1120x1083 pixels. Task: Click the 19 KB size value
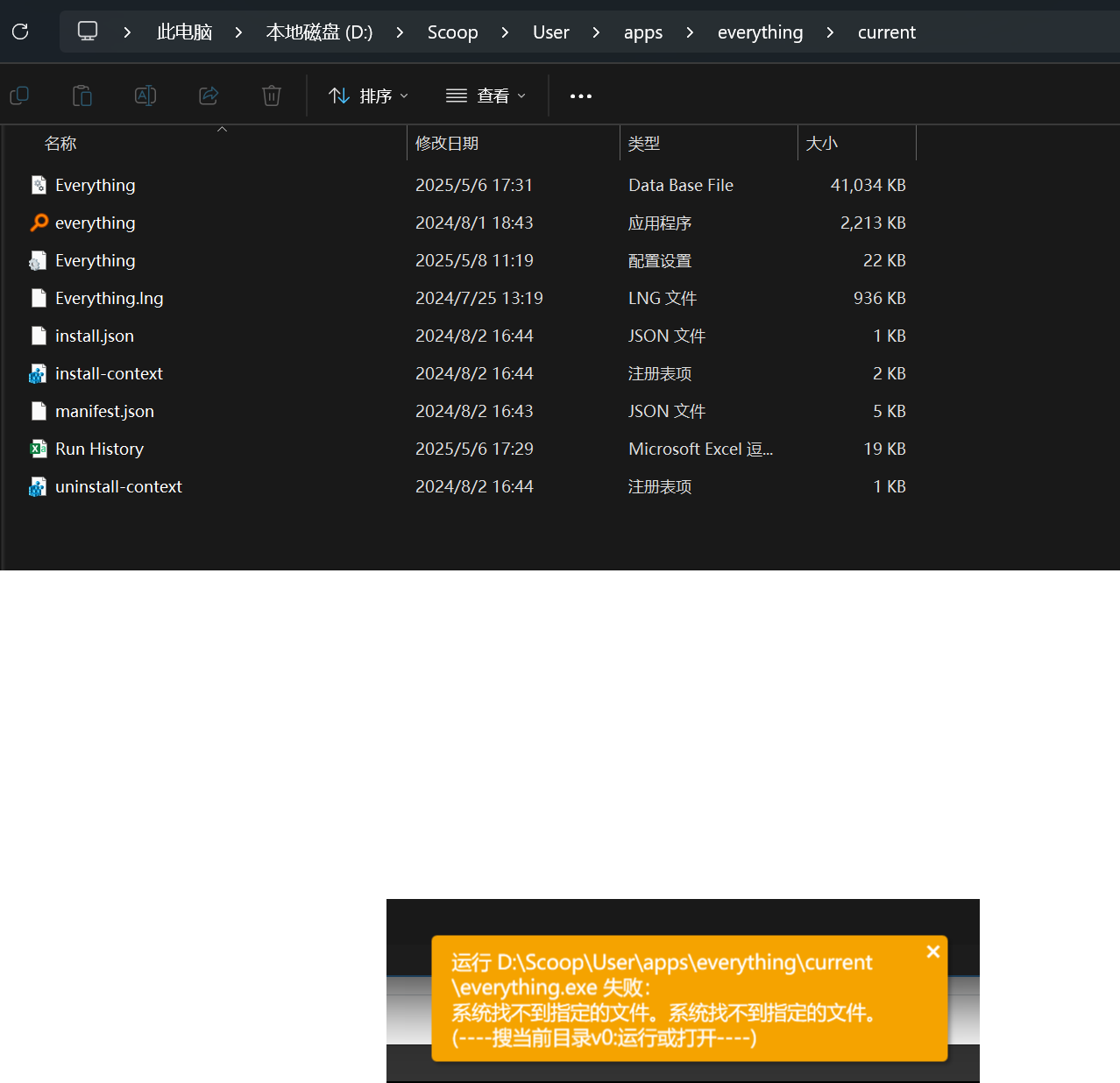pyautogui.click(x=884, y=449)
